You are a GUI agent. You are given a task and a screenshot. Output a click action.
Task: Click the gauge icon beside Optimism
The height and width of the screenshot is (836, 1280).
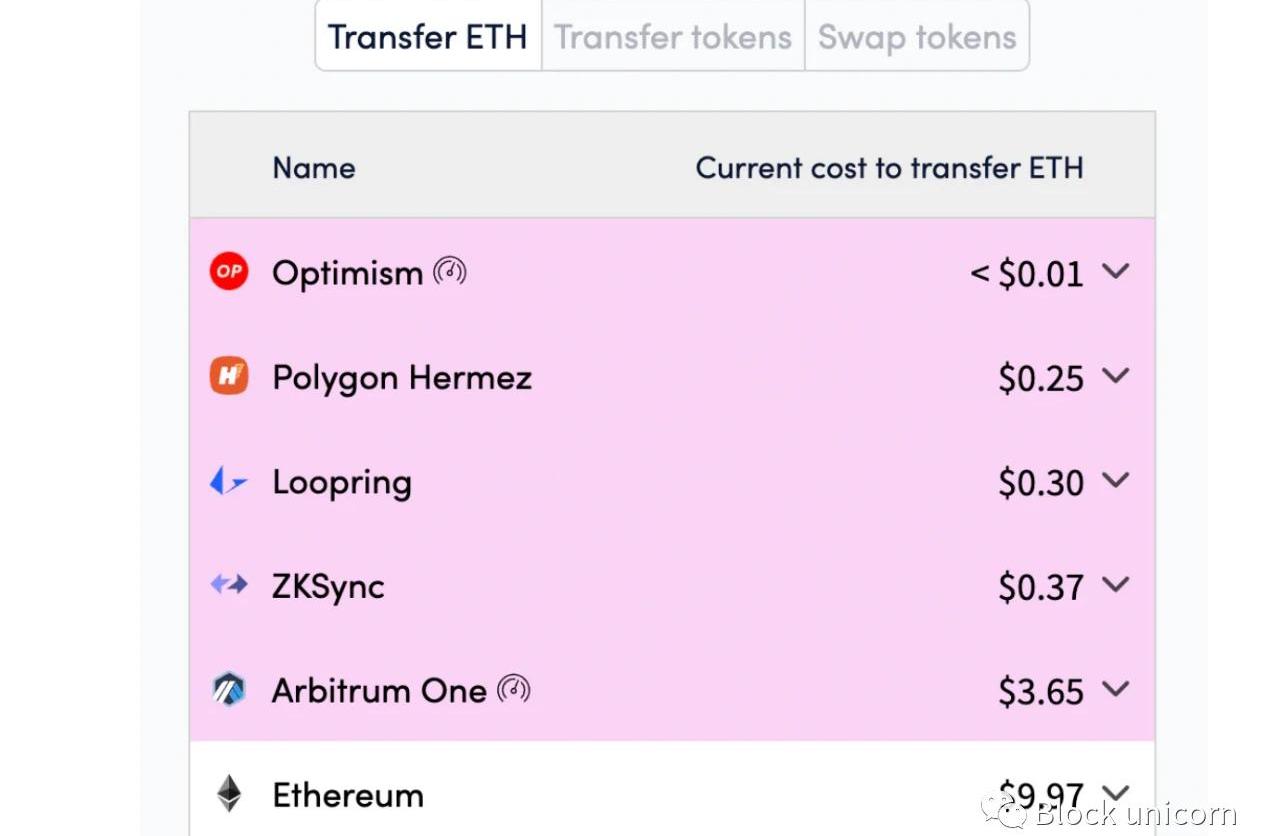click(450, 271)
